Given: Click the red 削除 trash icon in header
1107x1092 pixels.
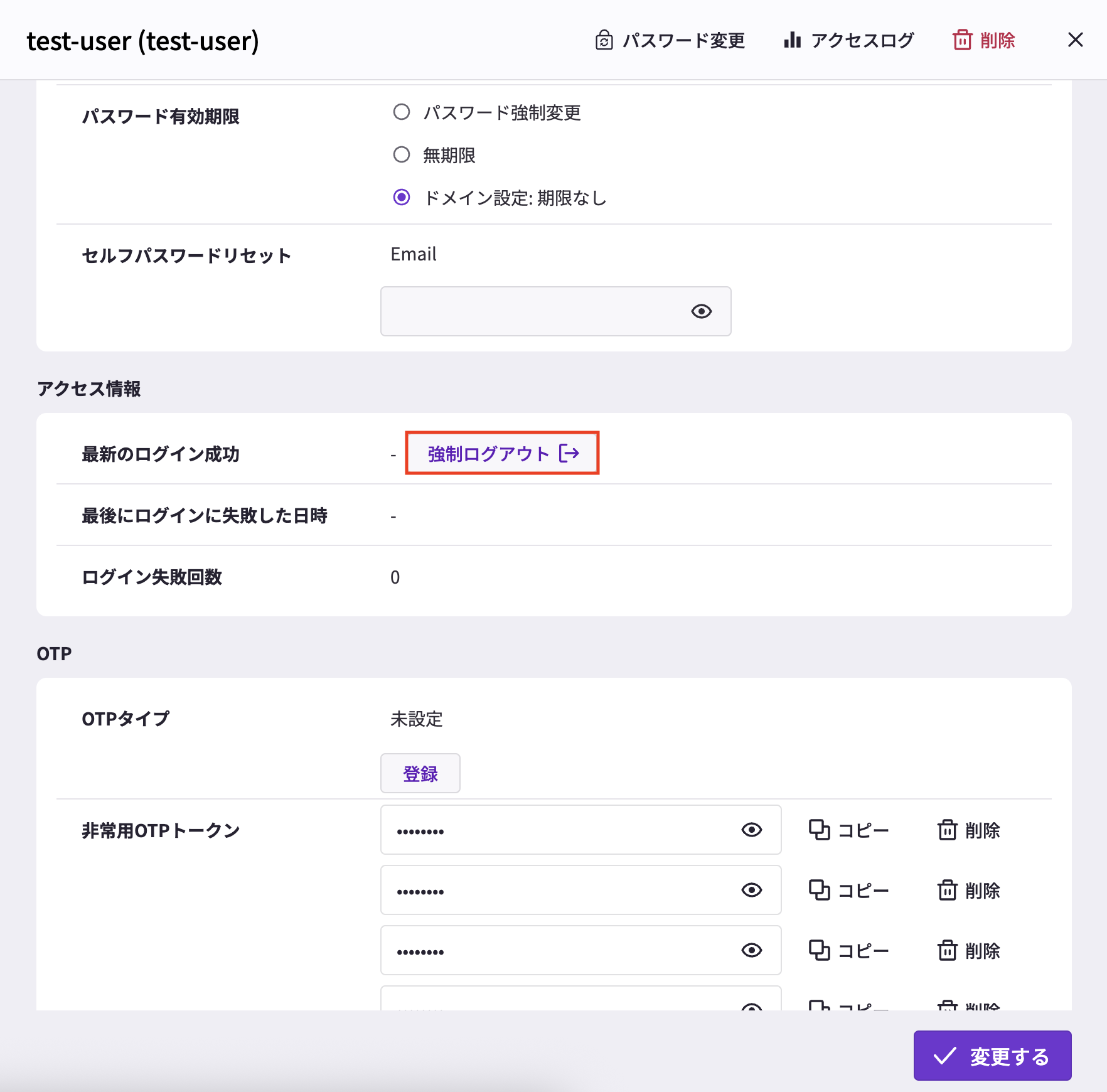Looking at the screenshot, I should pos(962,40).
